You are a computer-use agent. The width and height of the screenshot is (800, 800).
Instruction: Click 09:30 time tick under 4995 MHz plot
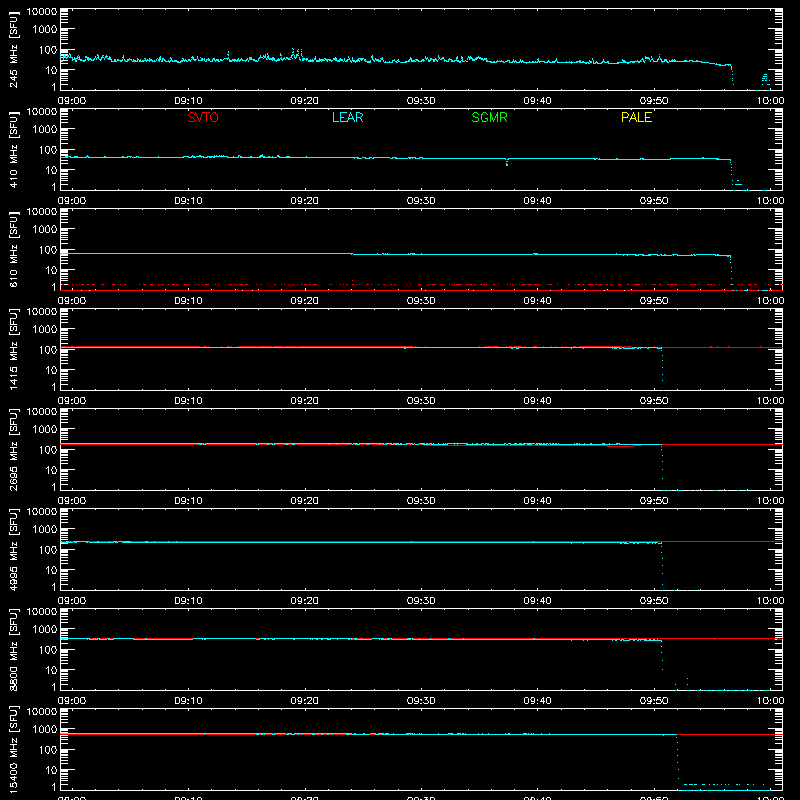point(421,601)
